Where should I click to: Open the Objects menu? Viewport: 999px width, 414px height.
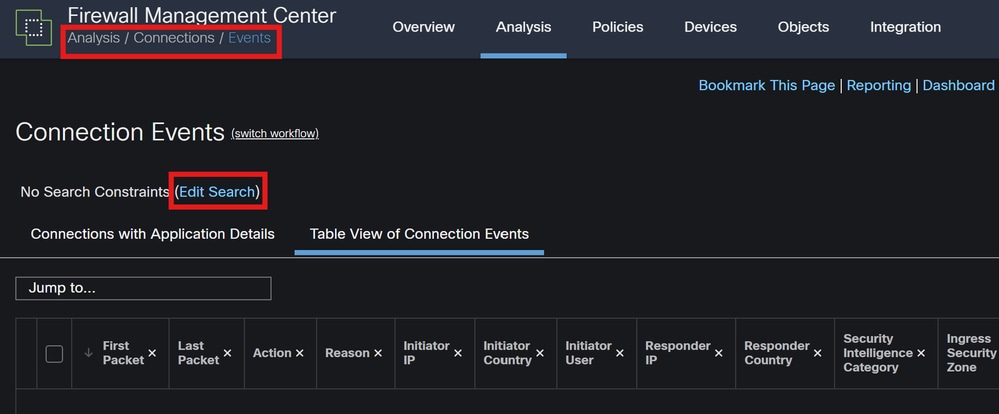point(803,27)
